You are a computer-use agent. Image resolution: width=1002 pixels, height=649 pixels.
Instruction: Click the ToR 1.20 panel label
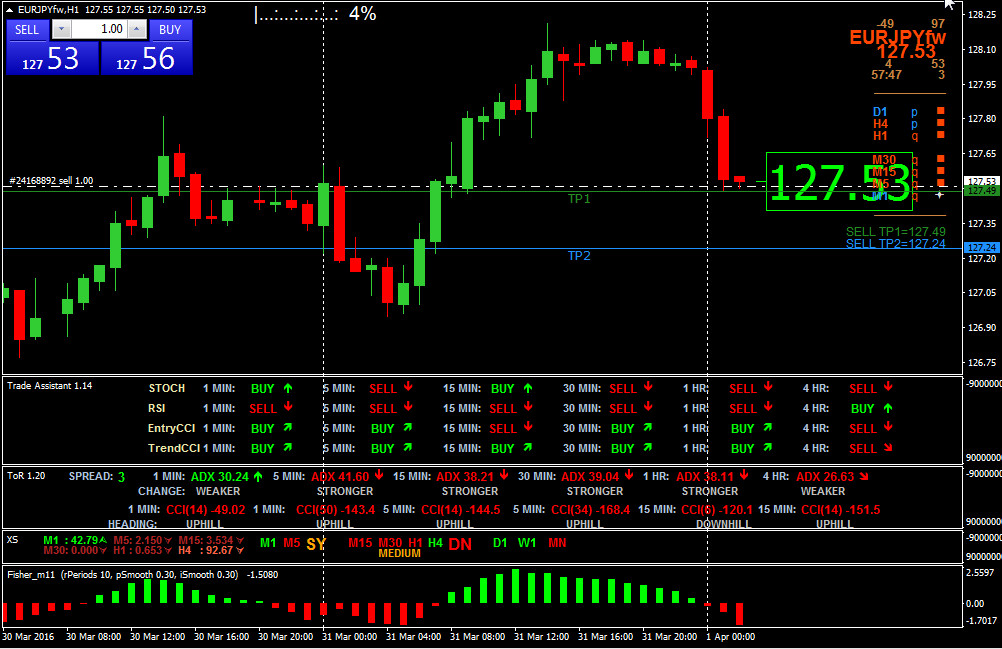[26, 476]
